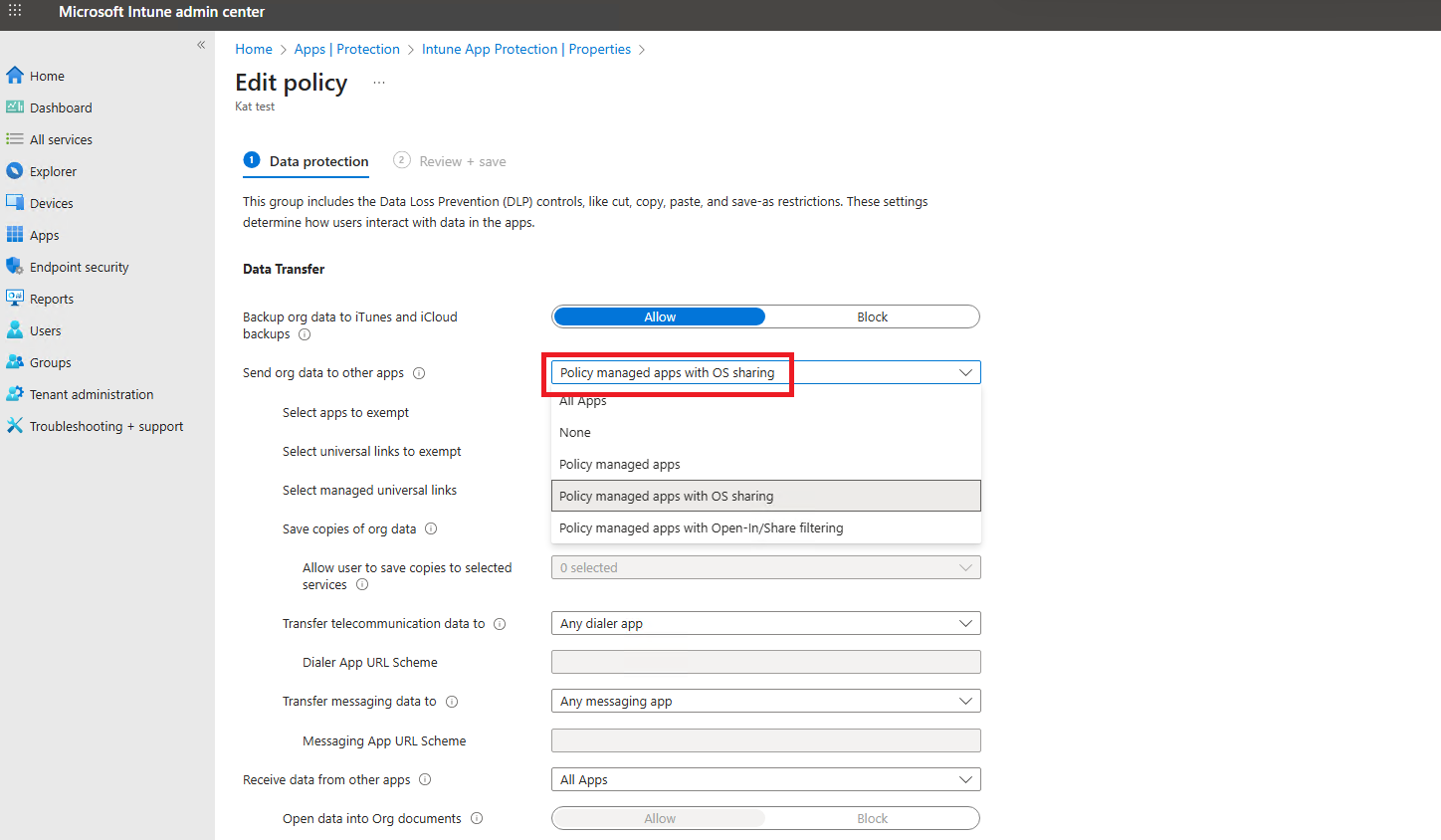
Task: Set iCloud backup toggle to Block
Action: click(x=872, y=316)
